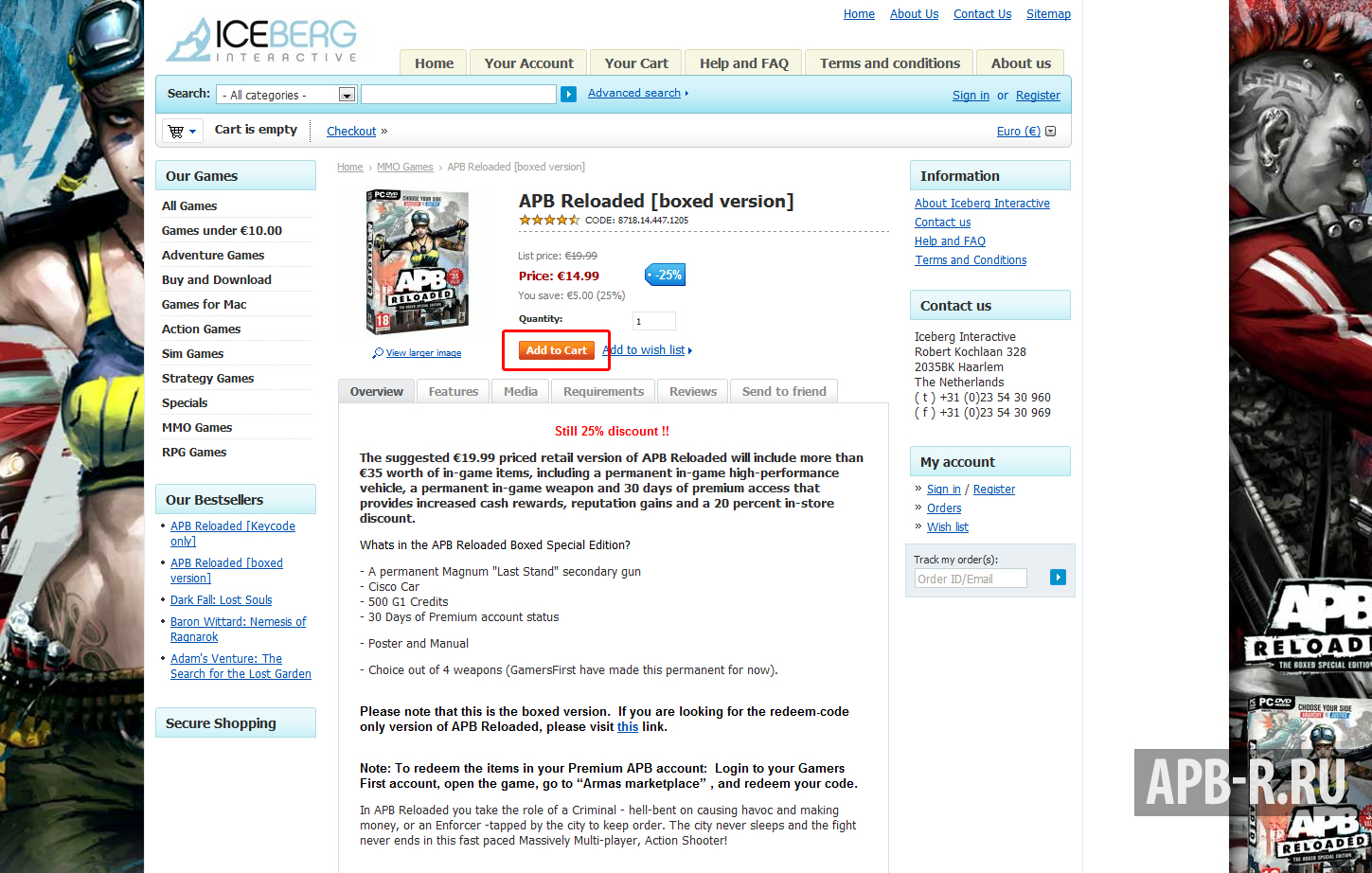Open APB Reloaded [Keycode only] bestseller
This screenshot has height=873, width=1372.
(233, 534)
